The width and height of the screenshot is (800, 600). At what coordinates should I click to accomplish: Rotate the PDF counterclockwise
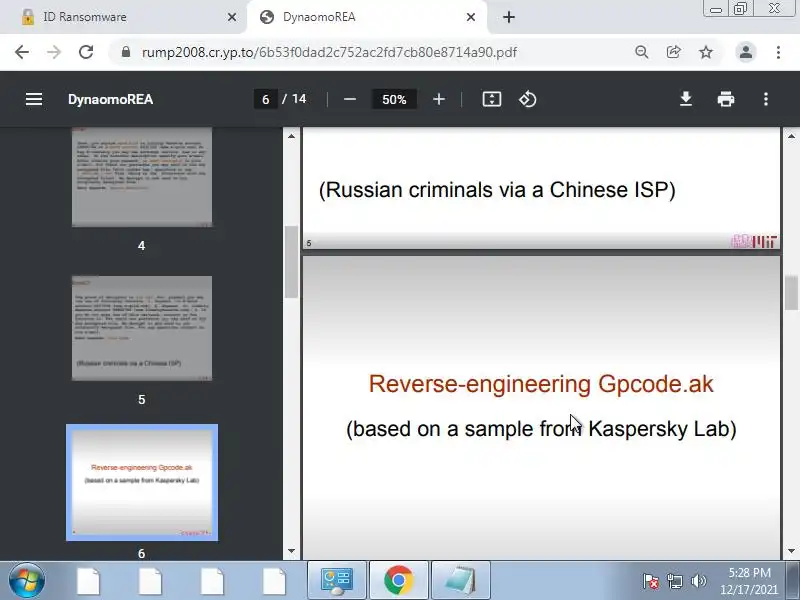528,99
